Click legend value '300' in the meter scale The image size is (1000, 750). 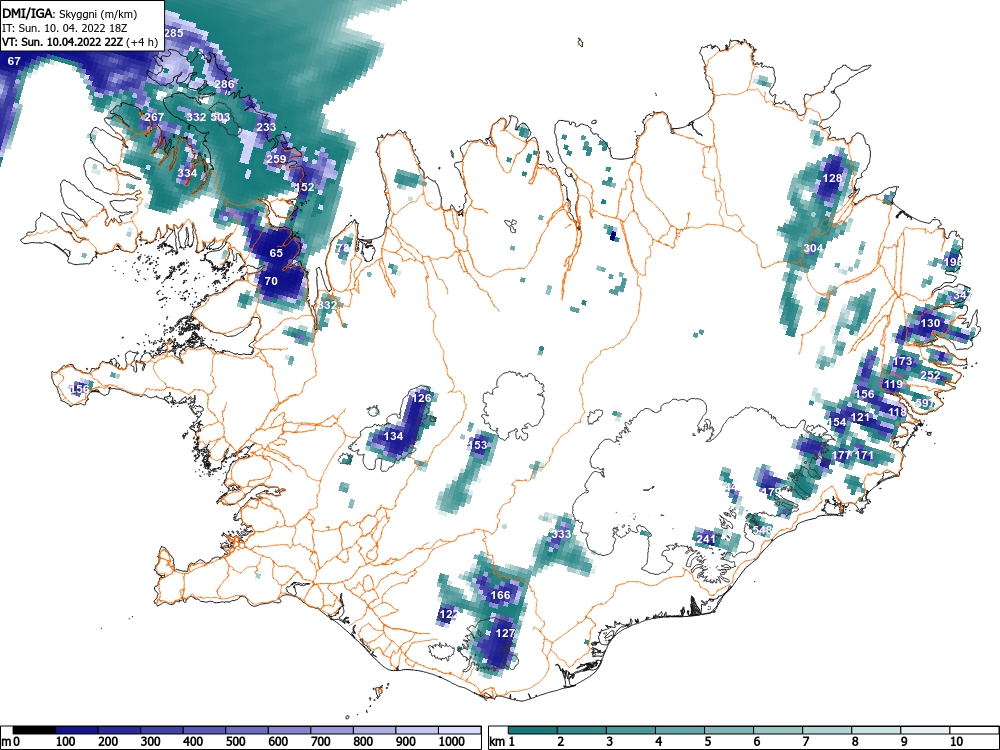[151, 741]
